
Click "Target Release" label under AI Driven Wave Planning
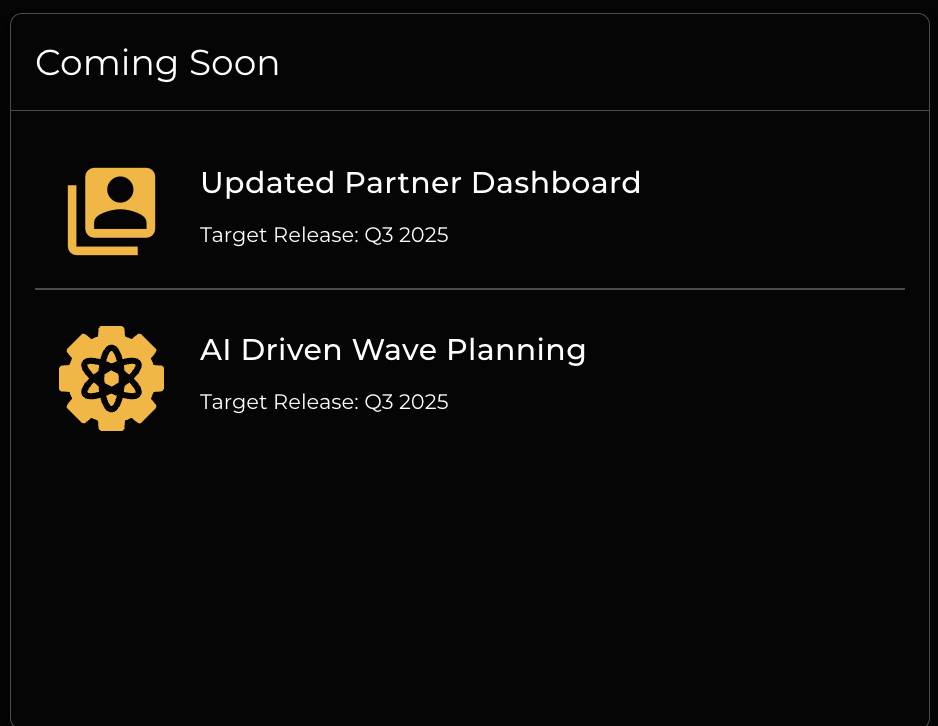[x=279, y=402]
